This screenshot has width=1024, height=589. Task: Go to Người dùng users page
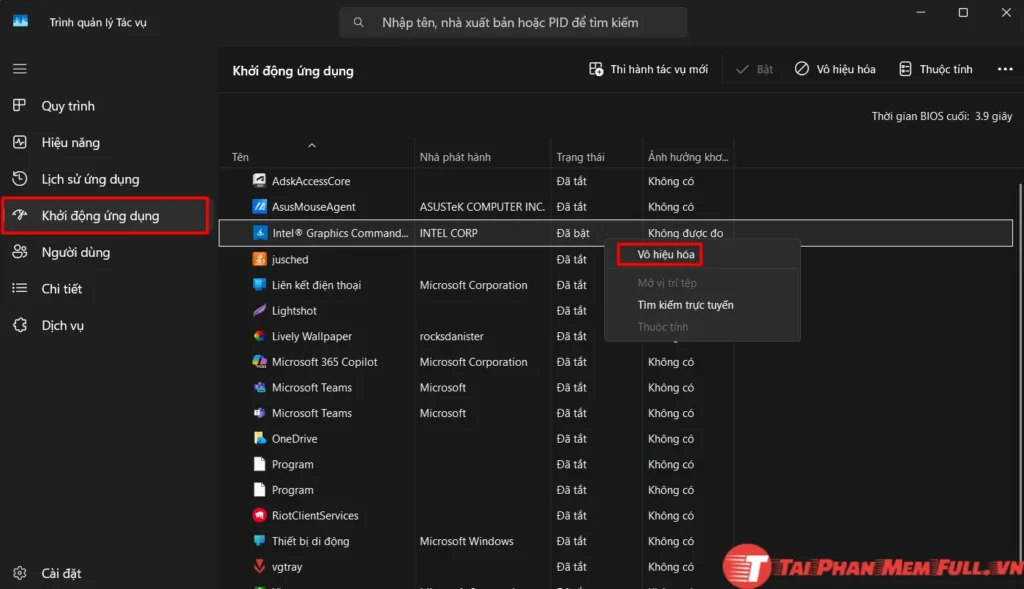click(75, 252)
